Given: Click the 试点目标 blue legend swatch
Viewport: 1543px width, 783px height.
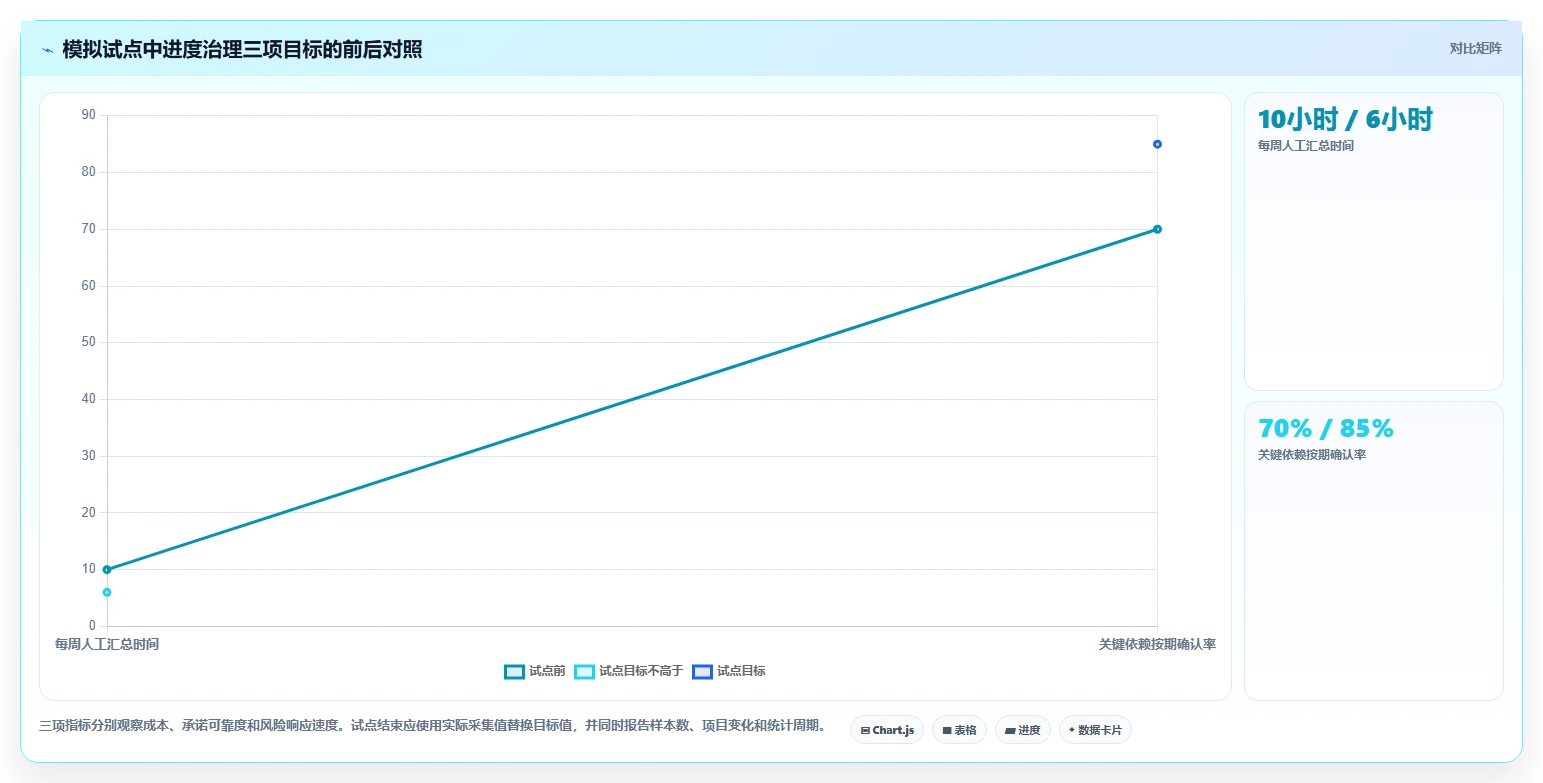Looking at the screenshot, I should (x=702, y=672).
